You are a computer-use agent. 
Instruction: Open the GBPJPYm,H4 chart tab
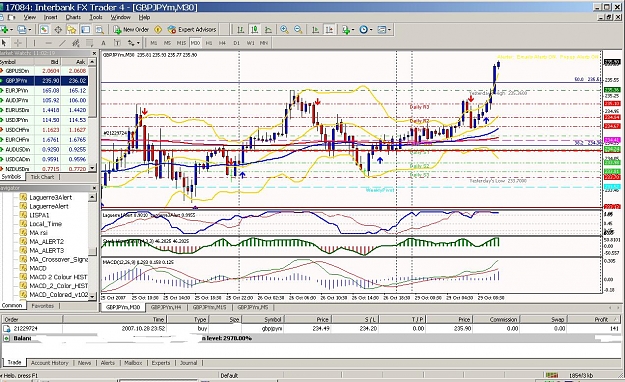(x=166, y=307)
